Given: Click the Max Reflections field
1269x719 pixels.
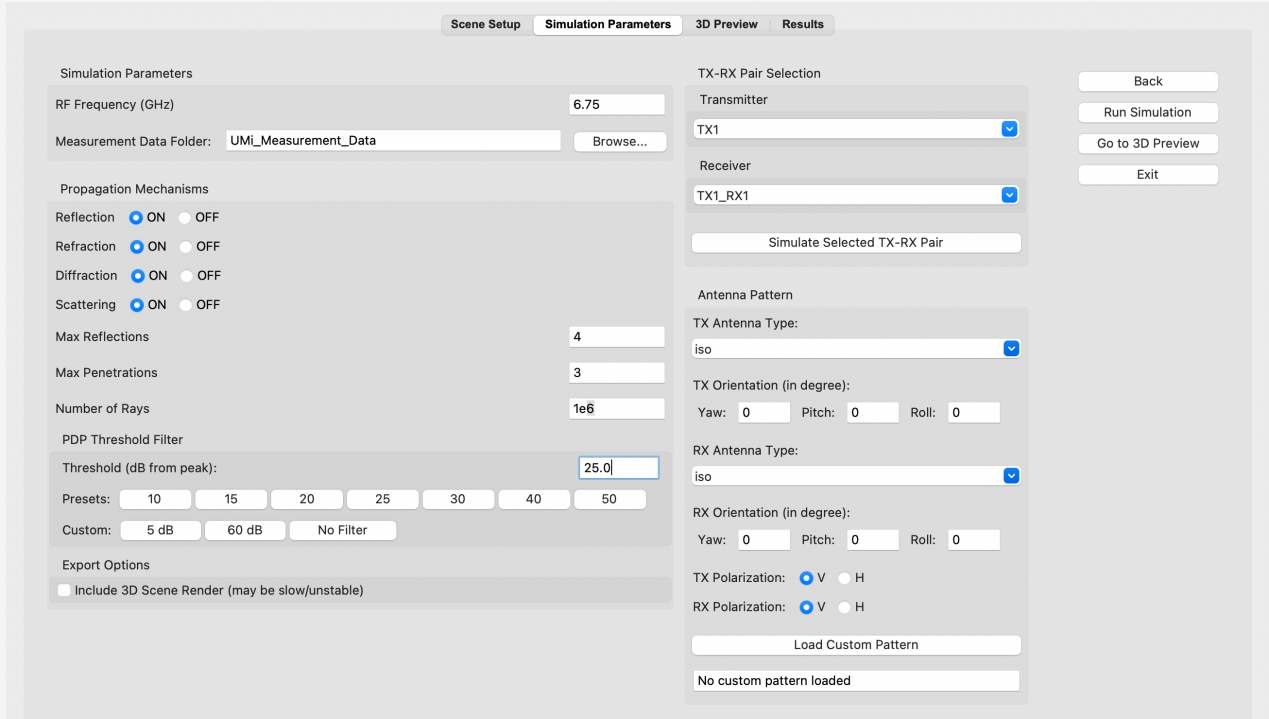Looking at the screenshot, I should point(616,337).
